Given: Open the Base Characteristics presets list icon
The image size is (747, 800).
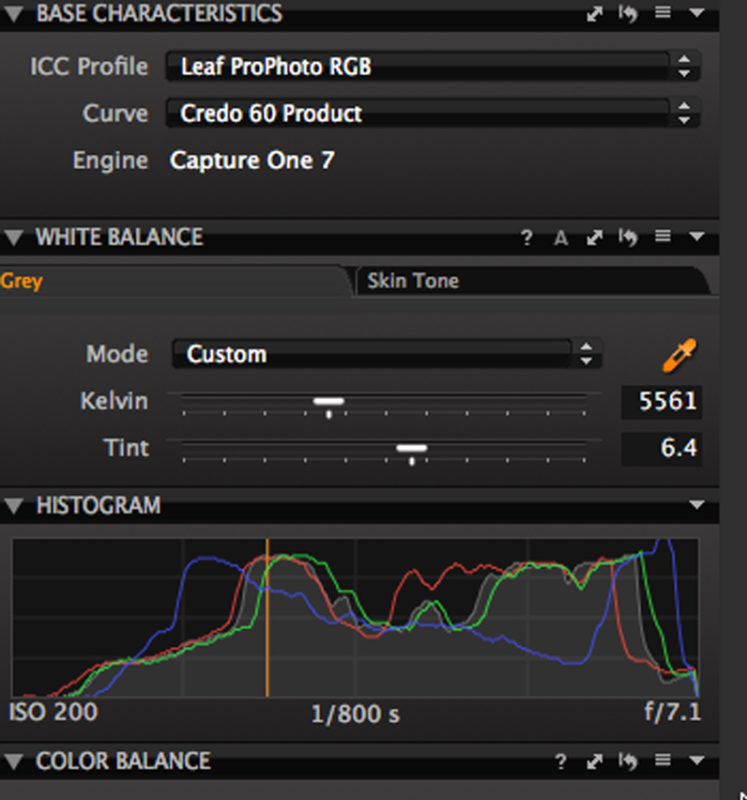Looking at the screenshot, I should click(662, 14).
